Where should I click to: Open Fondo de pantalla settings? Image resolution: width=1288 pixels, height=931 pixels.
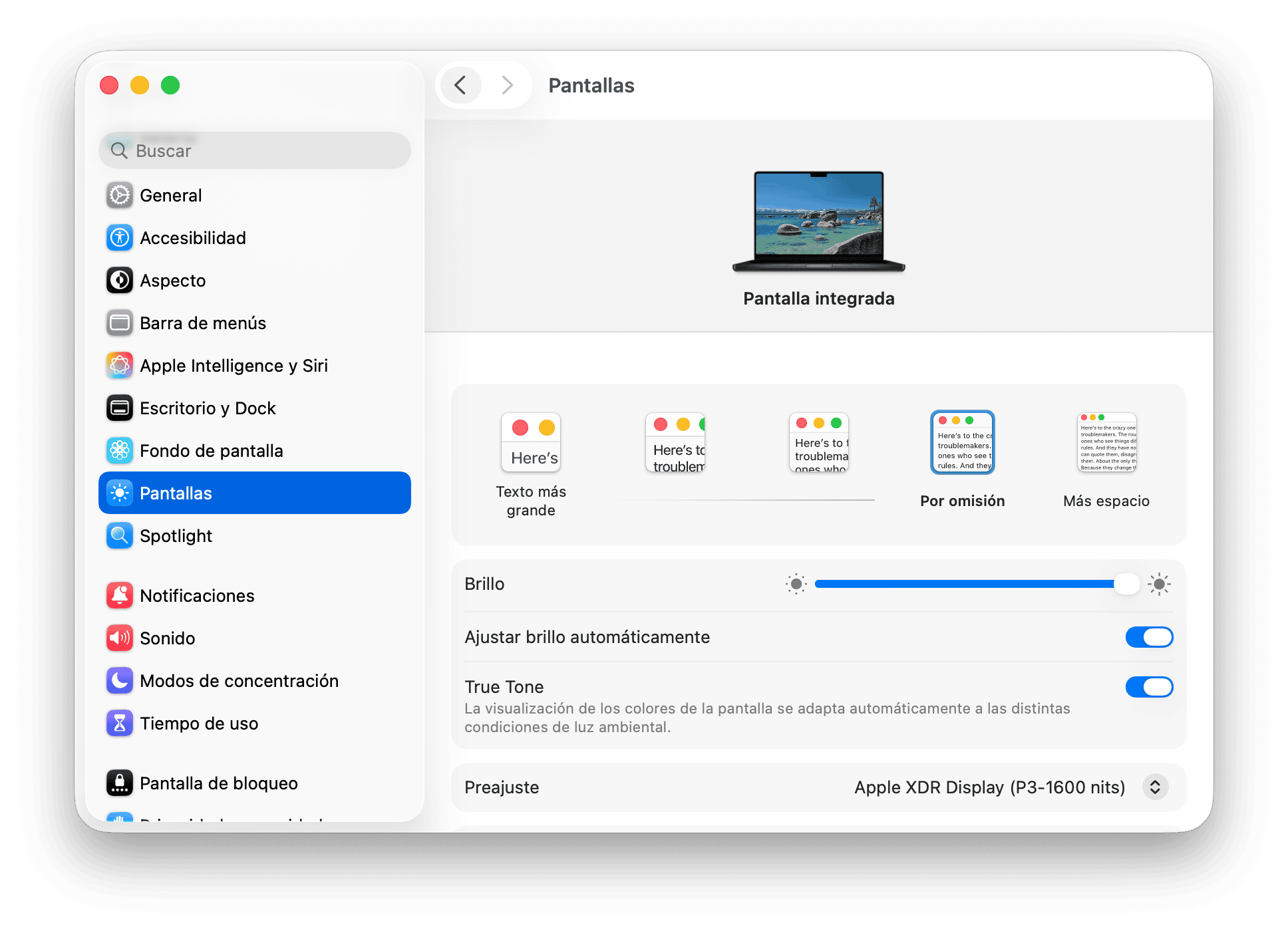point(210,450)
